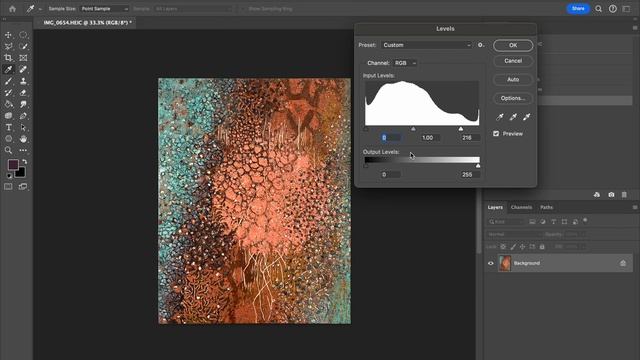Click Cancel in the Levels dialog
Viewport: 640px width, 360px height.
pyautogui.click(x=513, y=61)
